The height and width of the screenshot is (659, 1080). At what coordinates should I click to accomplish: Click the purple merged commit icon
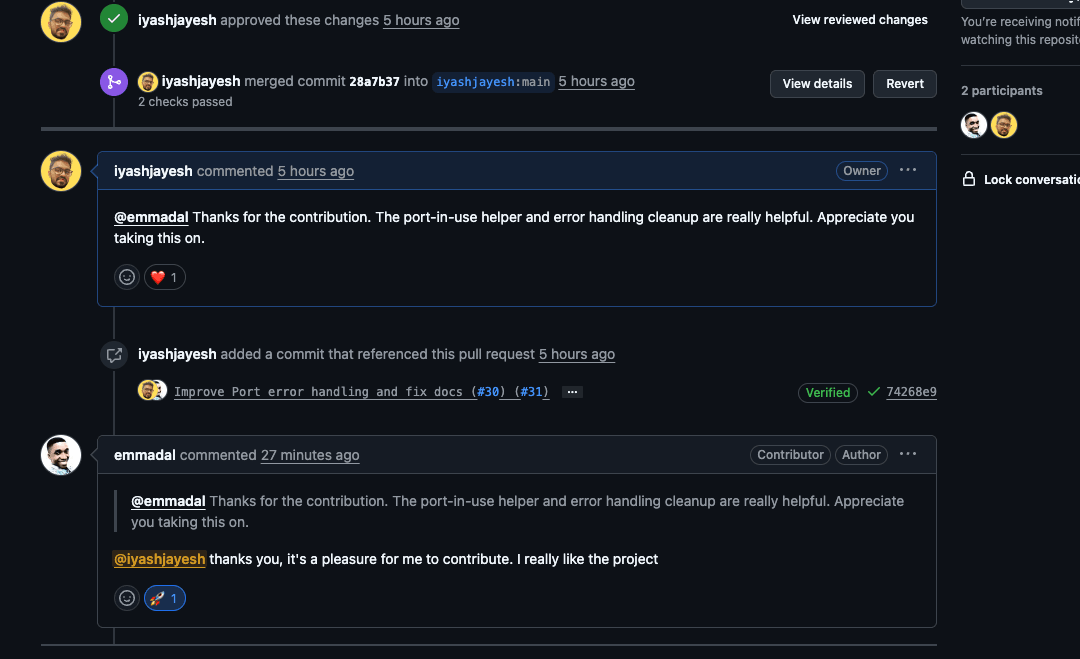pyautogui.click(x=114, y=82)
